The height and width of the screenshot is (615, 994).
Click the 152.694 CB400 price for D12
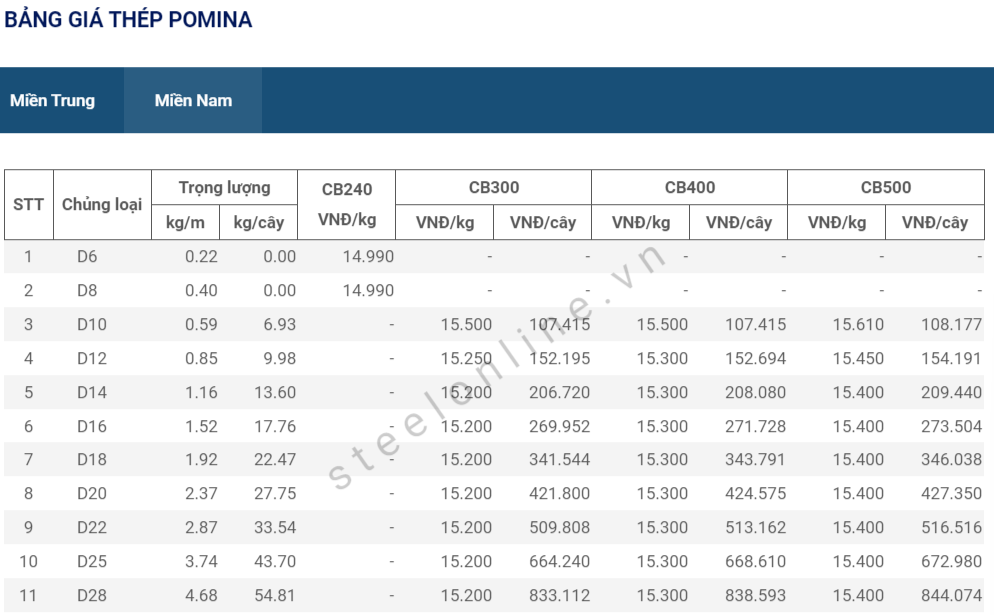(755, 358)
